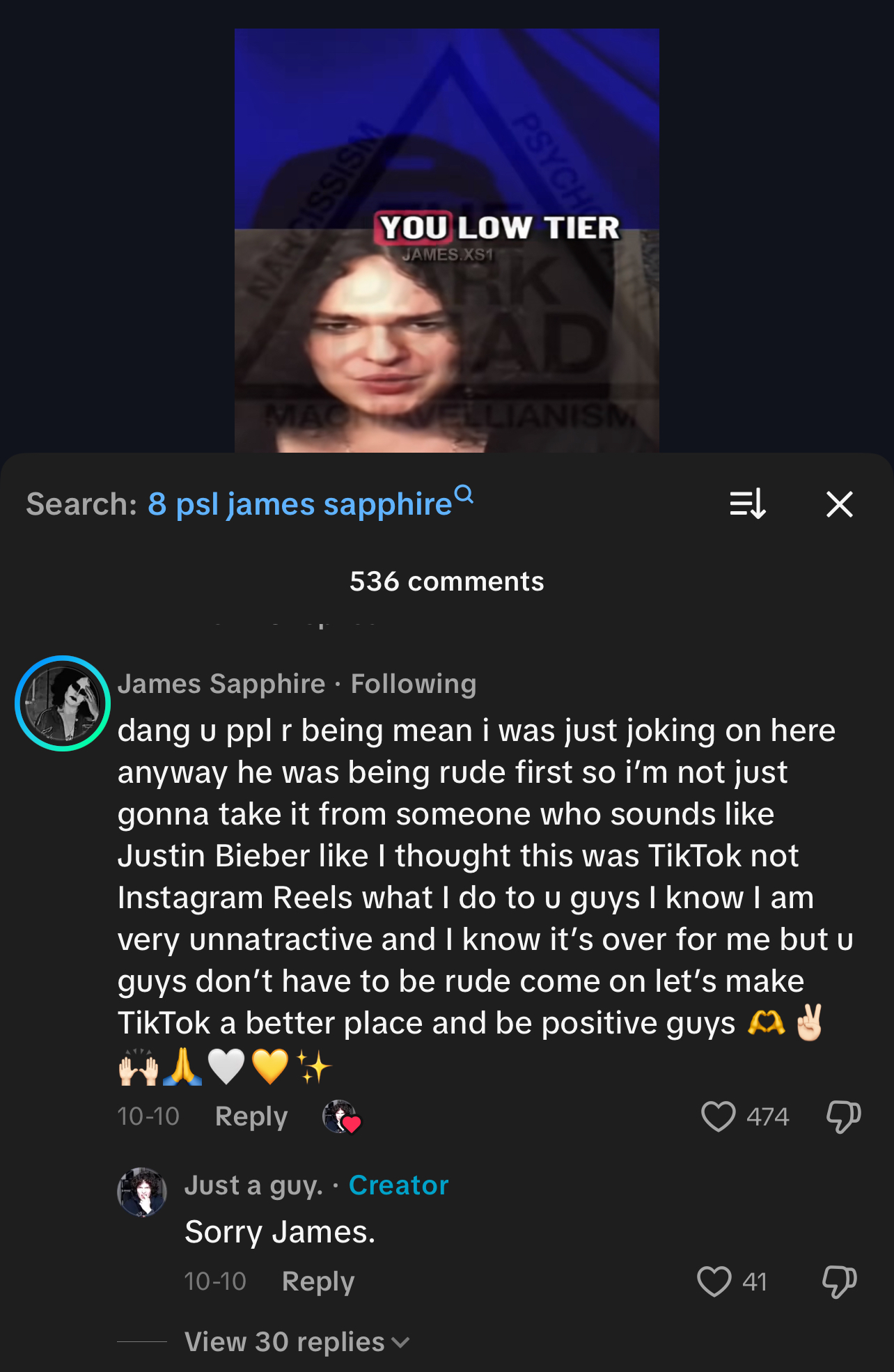
Task: Tap the video preview above comments
Action: 447,240
